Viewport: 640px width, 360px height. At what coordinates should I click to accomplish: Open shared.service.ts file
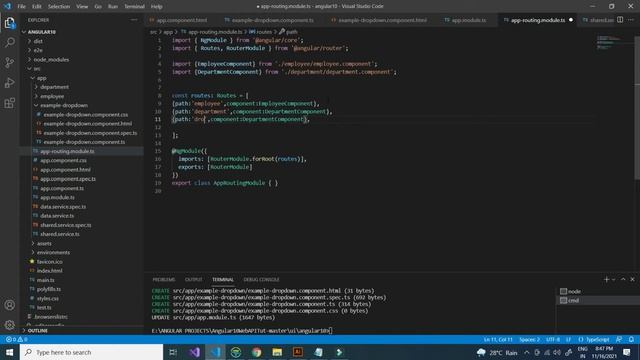(x=60, y=234)
